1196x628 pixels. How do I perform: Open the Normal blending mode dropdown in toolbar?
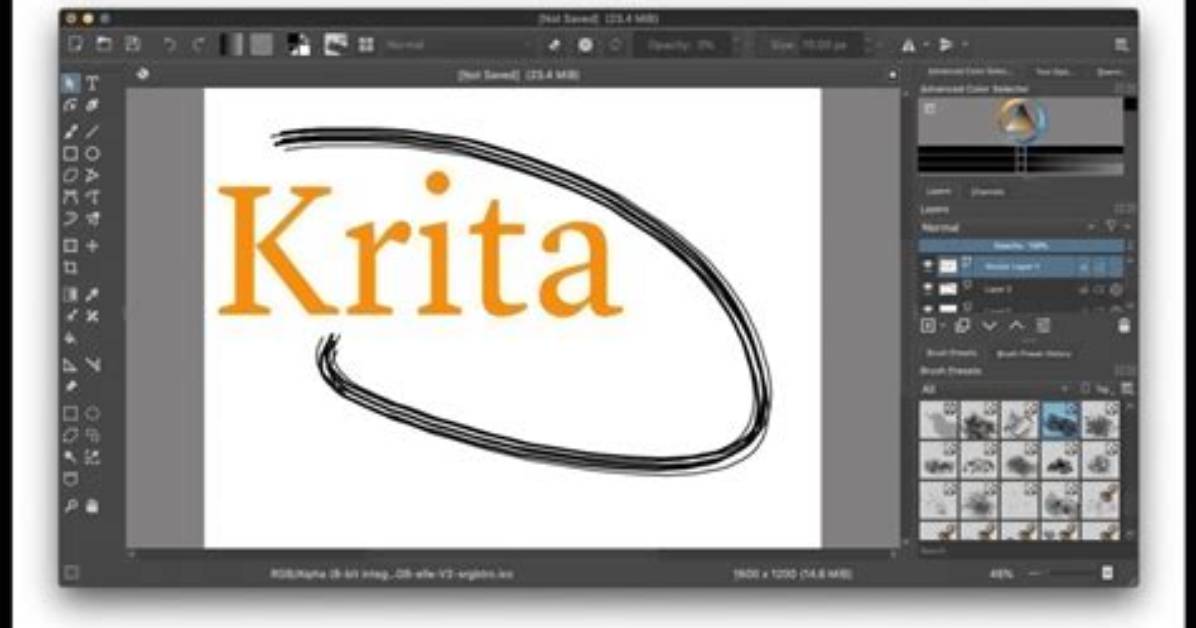[x=458, y=45]
